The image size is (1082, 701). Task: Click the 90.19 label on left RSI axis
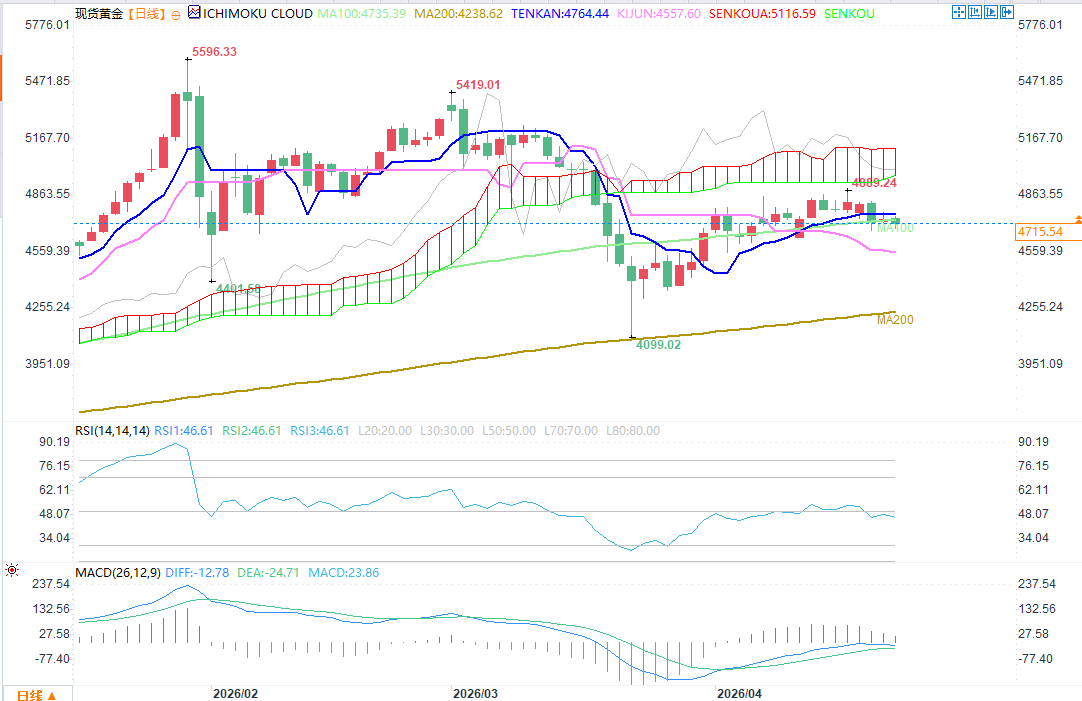coord(55,442)
